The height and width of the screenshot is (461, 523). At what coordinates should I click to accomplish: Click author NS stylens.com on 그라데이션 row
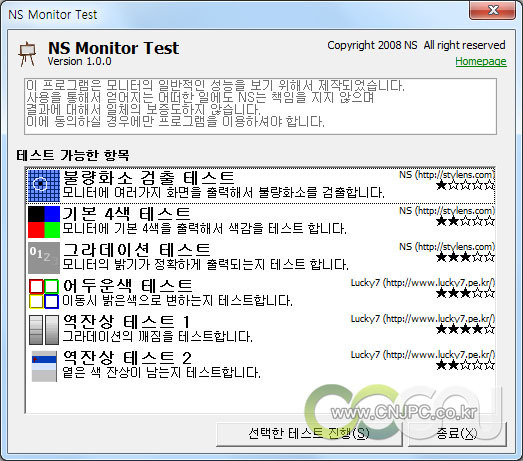pyautogui.click(x=447, y=247)
